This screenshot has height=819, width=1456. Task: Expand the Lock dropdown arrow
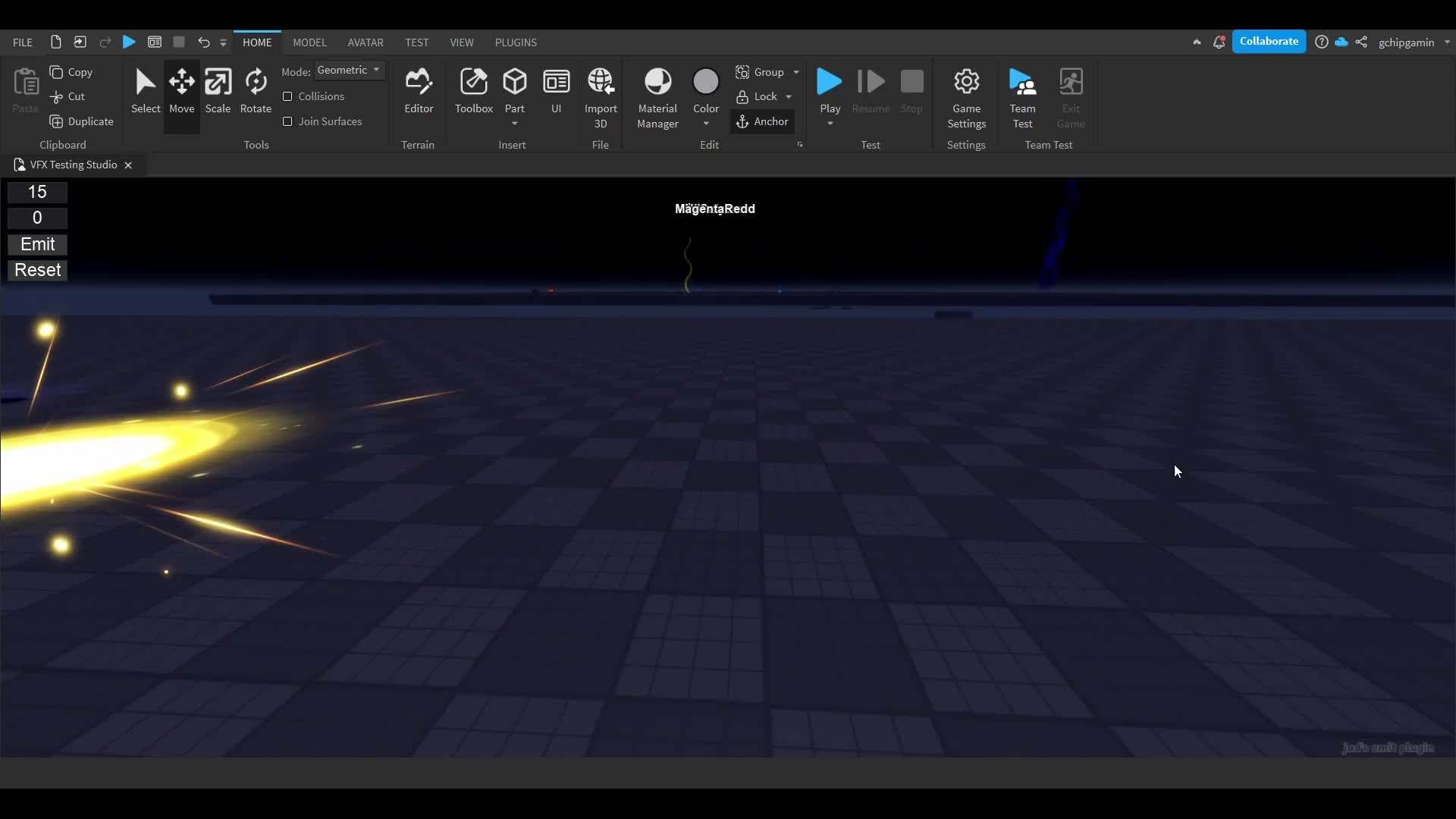pos(789,96)
